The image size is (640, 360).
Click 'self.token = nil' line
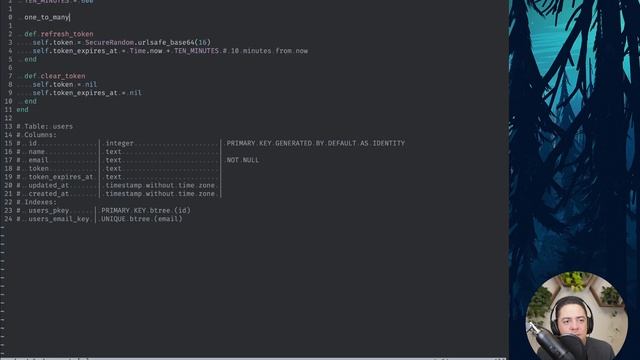click(64, 84)
